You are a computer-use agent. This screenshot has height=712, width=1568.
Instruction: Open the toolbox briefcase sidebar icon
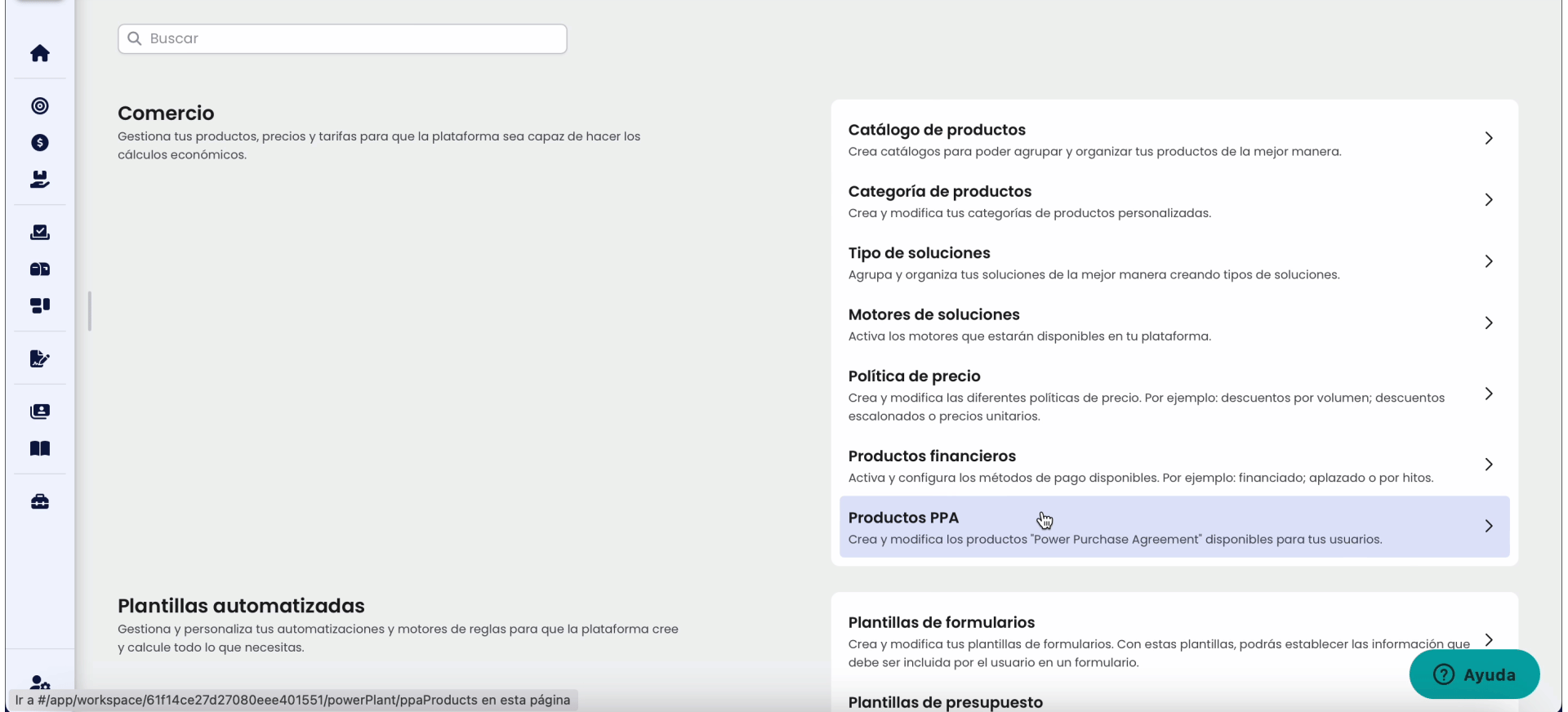click(40, 501)
